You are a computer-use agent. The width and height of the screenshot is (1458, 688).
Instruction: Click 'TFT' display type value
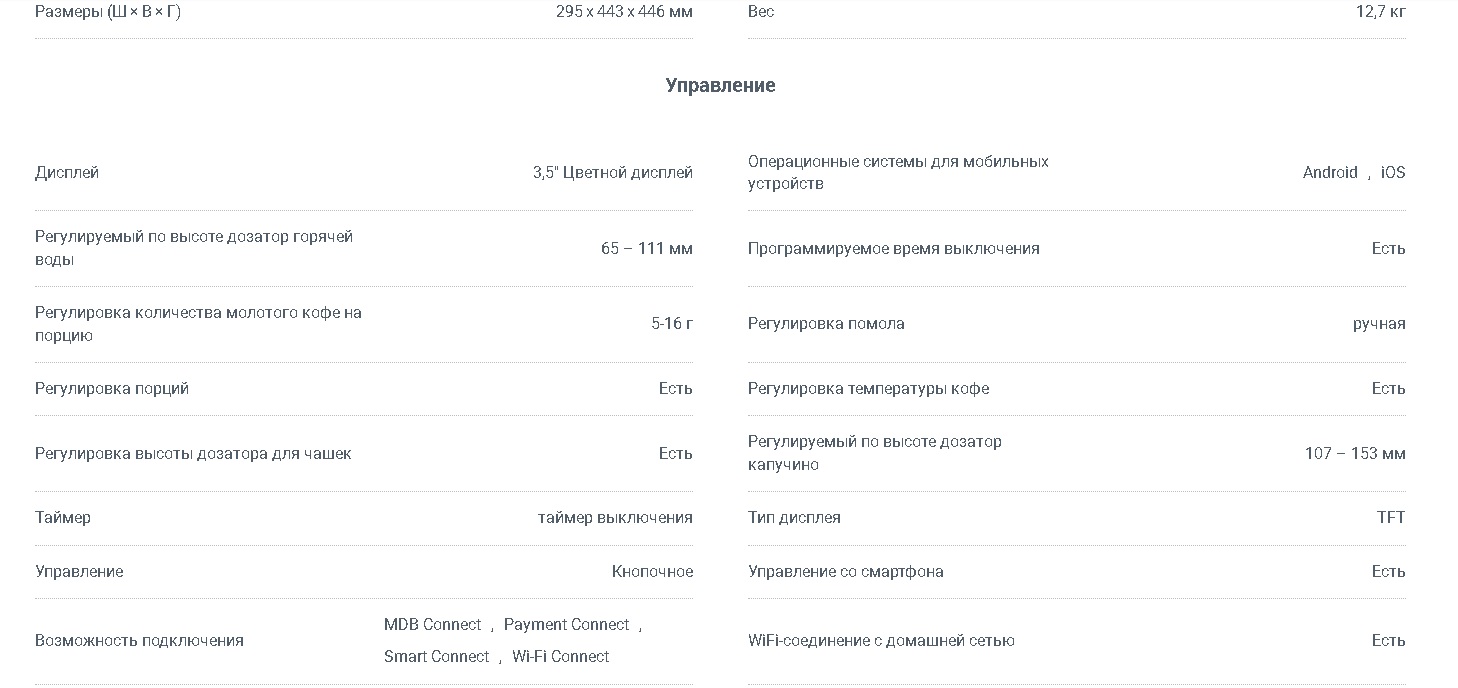pos(1391,518)
